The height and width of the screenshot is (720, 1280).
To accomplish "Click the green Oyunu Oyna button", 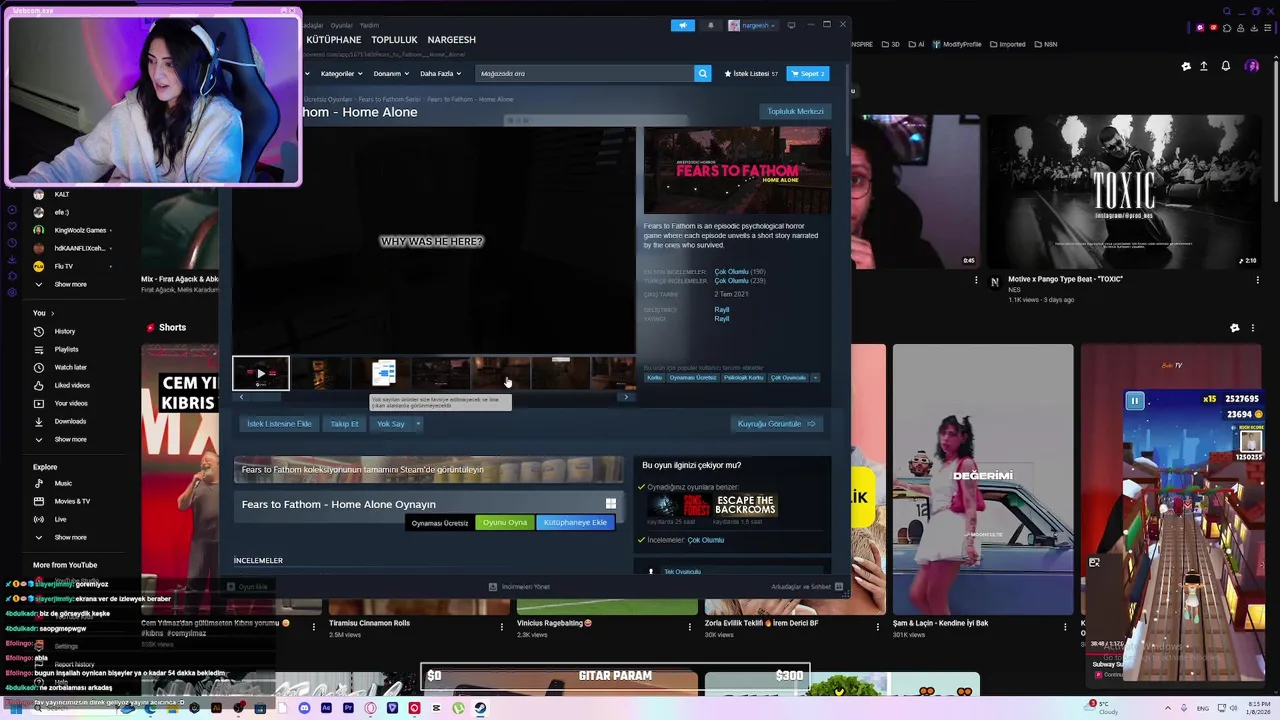I will click(x=505, y=523).
